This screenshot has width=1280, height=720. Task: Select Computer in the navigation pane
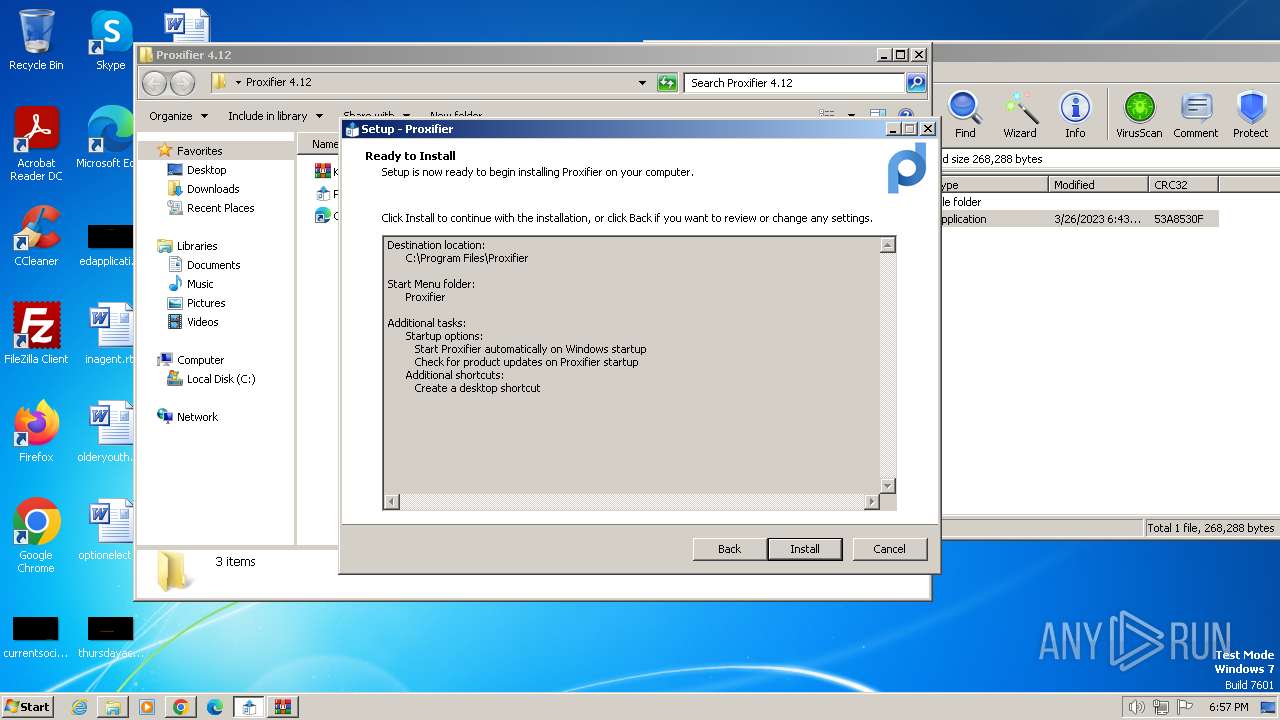[200, 360]
